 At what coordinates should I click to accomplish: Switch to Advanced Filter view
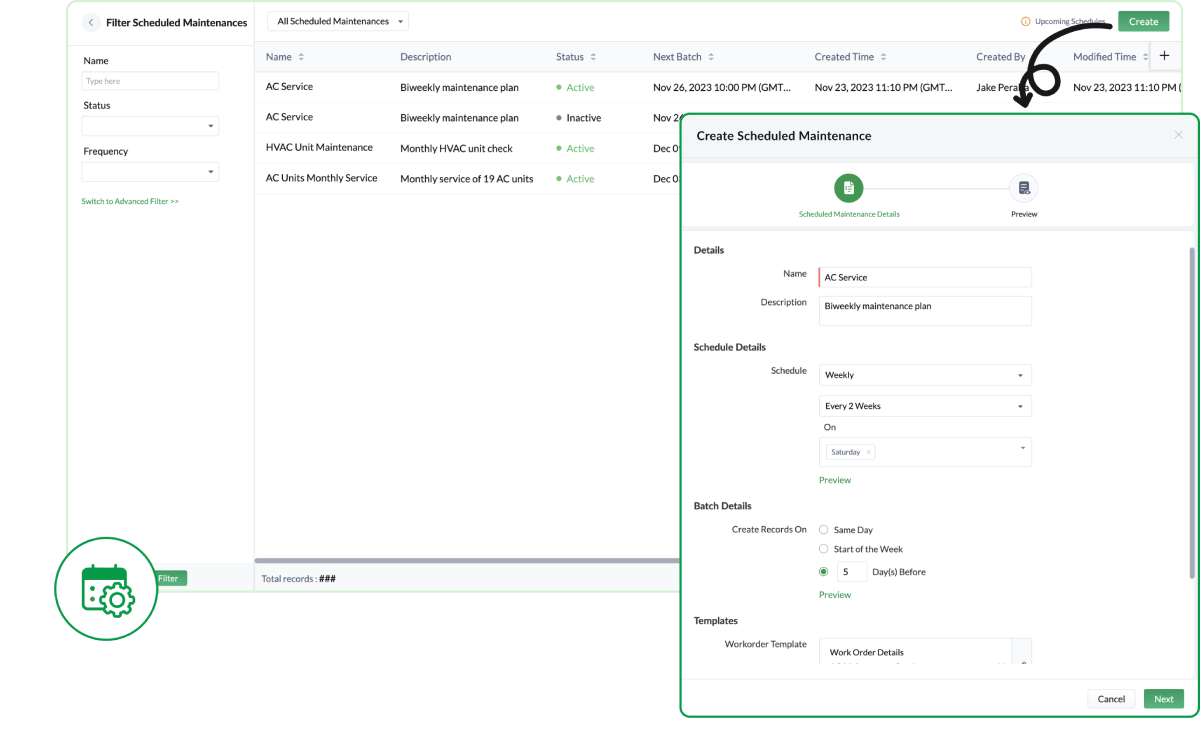(x=130, y=200)
